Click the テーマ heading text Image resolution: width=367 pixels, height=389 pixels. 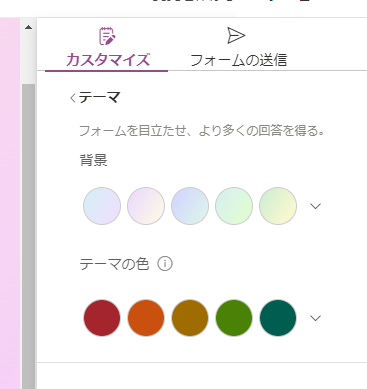click(99, 98)
